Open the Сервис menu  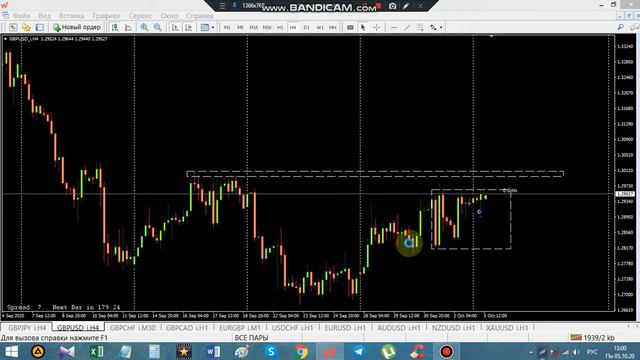tap(140, 16)
